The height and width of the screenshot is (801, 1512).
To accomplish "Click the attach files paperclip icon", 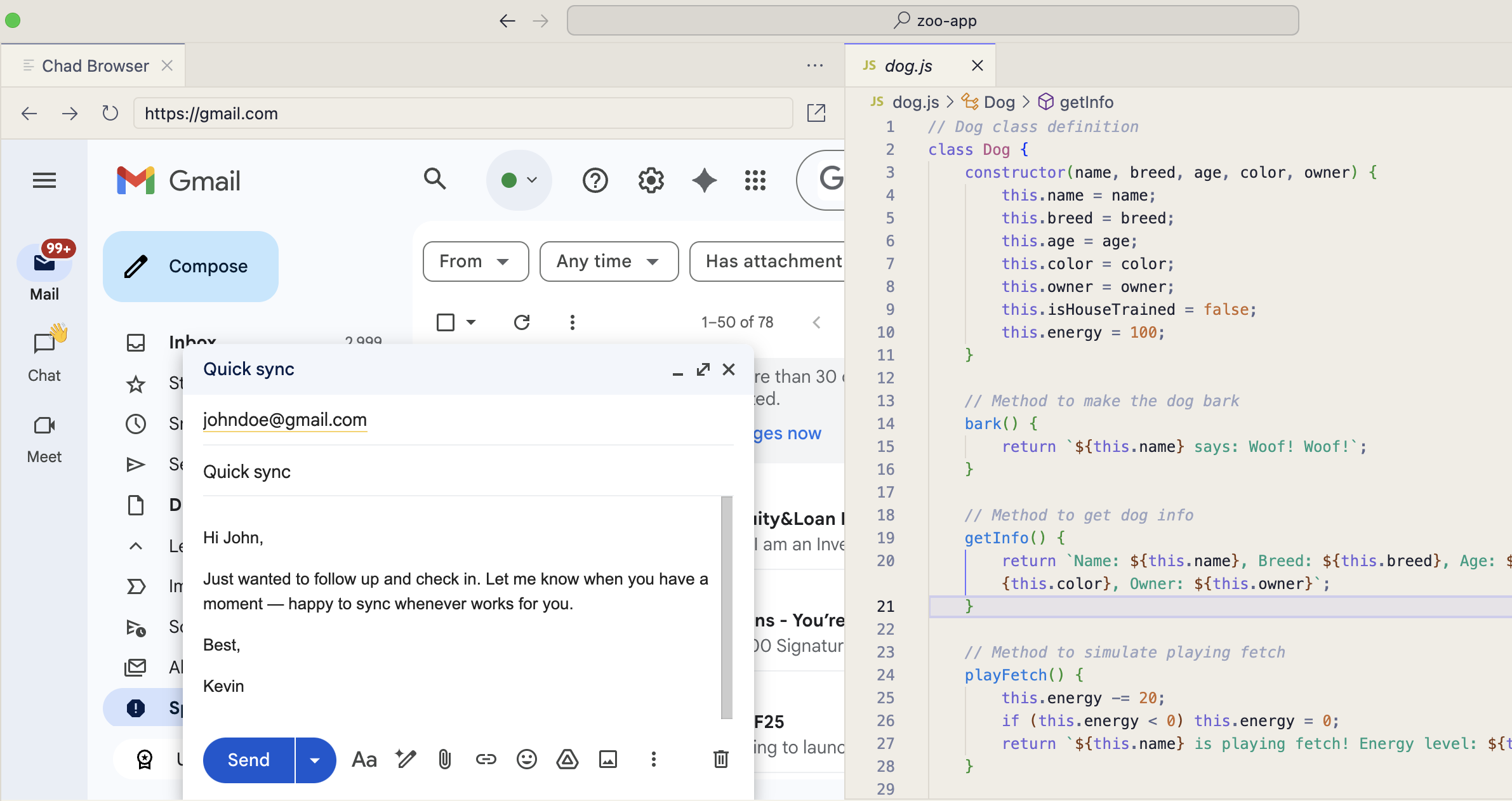I will click(444, 759).
